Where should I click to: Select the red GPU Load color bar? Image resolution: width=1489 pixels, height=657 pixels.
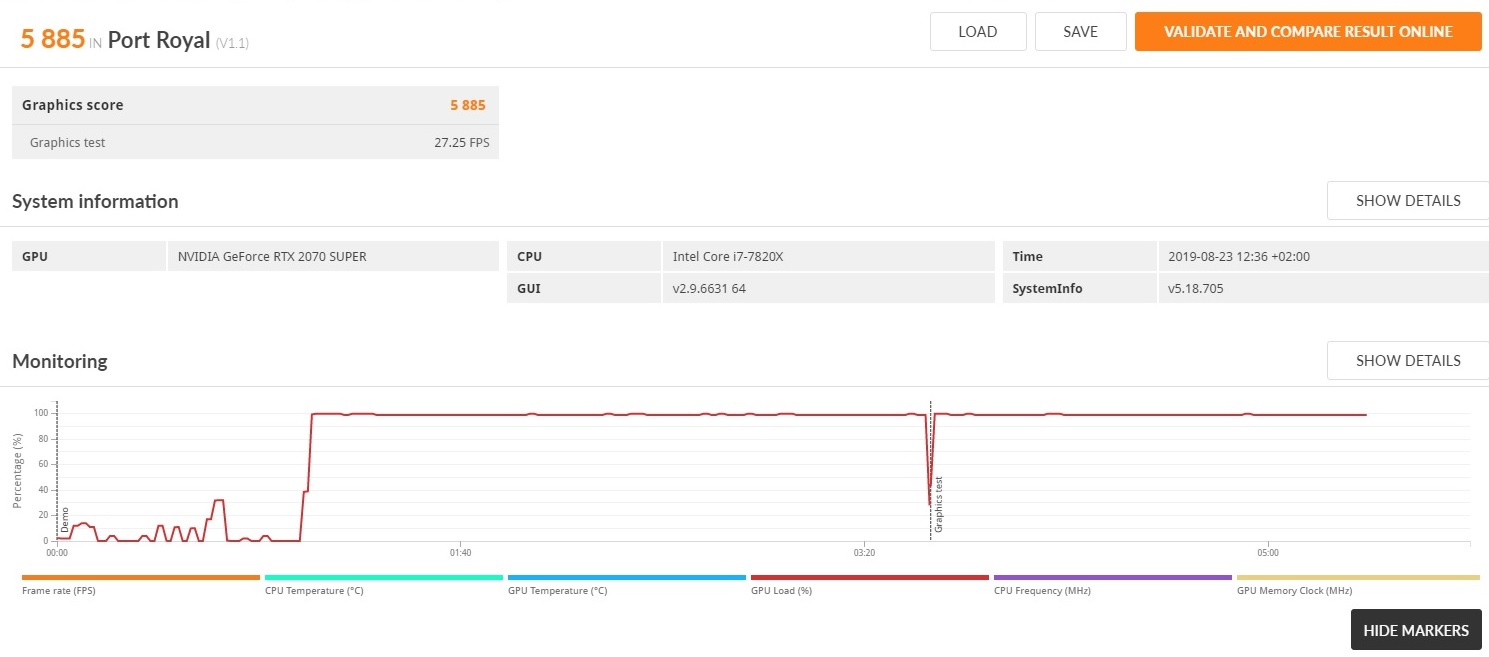(x=870, y=577)
